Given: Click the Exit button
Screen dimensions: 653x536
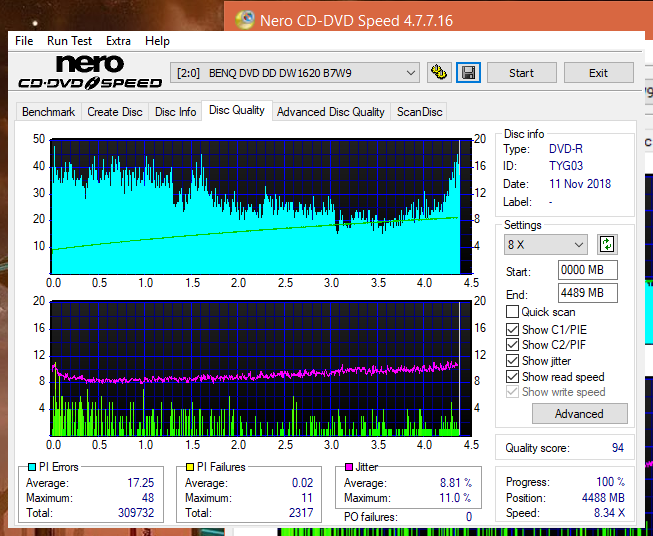Looking at the screenshot, I should click(598, 73).
